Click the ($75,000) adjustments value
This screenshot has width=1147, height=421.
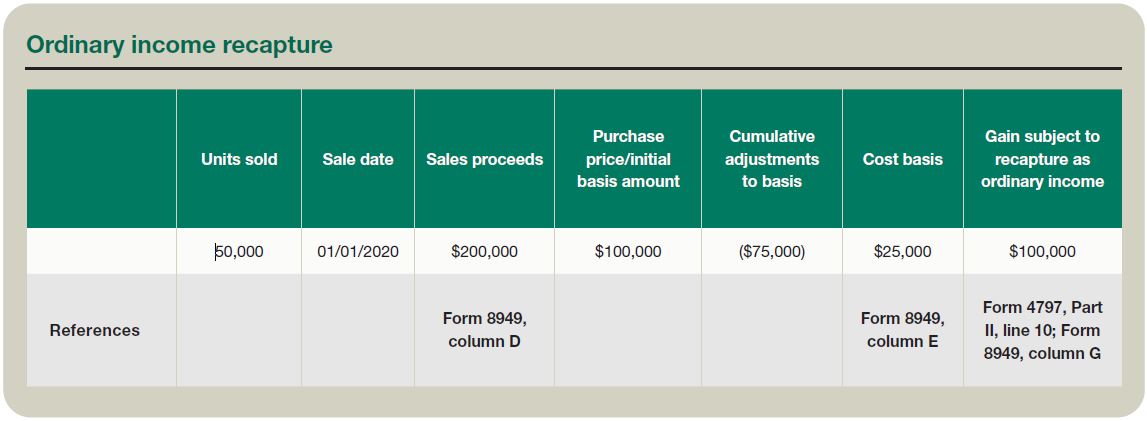pyautogui.click(x=772, y=252)
